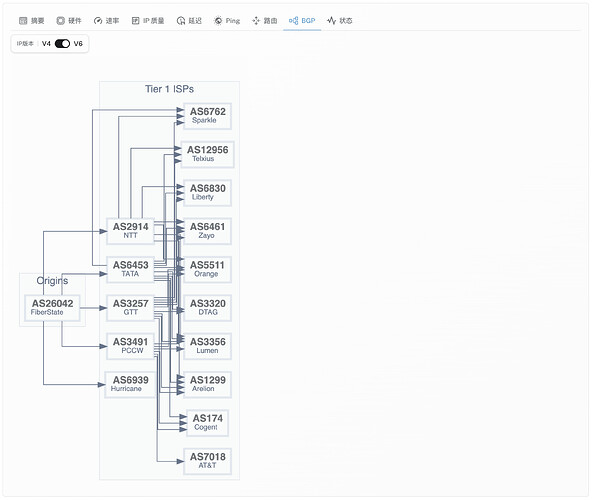The image size is (592, 500).
Task: Select the AS12956 Telxius node
Action: click(x=207, y=154)
